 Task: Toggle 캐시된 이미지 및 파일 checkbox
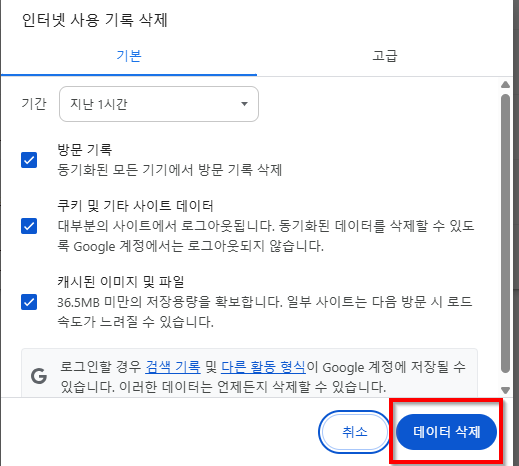point(29,302)
